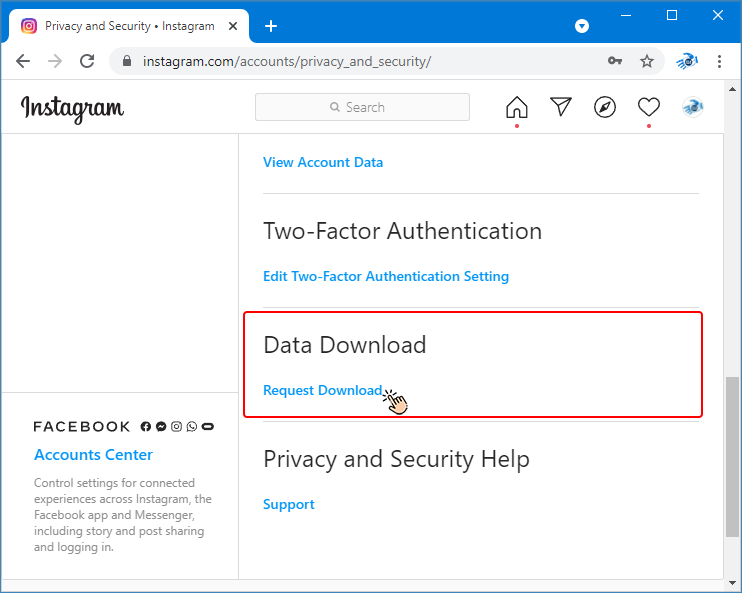Bookmark this page with the star icon
Image resolution: width=742 pixels, height=593 pixels.
[x=647, y=61]
